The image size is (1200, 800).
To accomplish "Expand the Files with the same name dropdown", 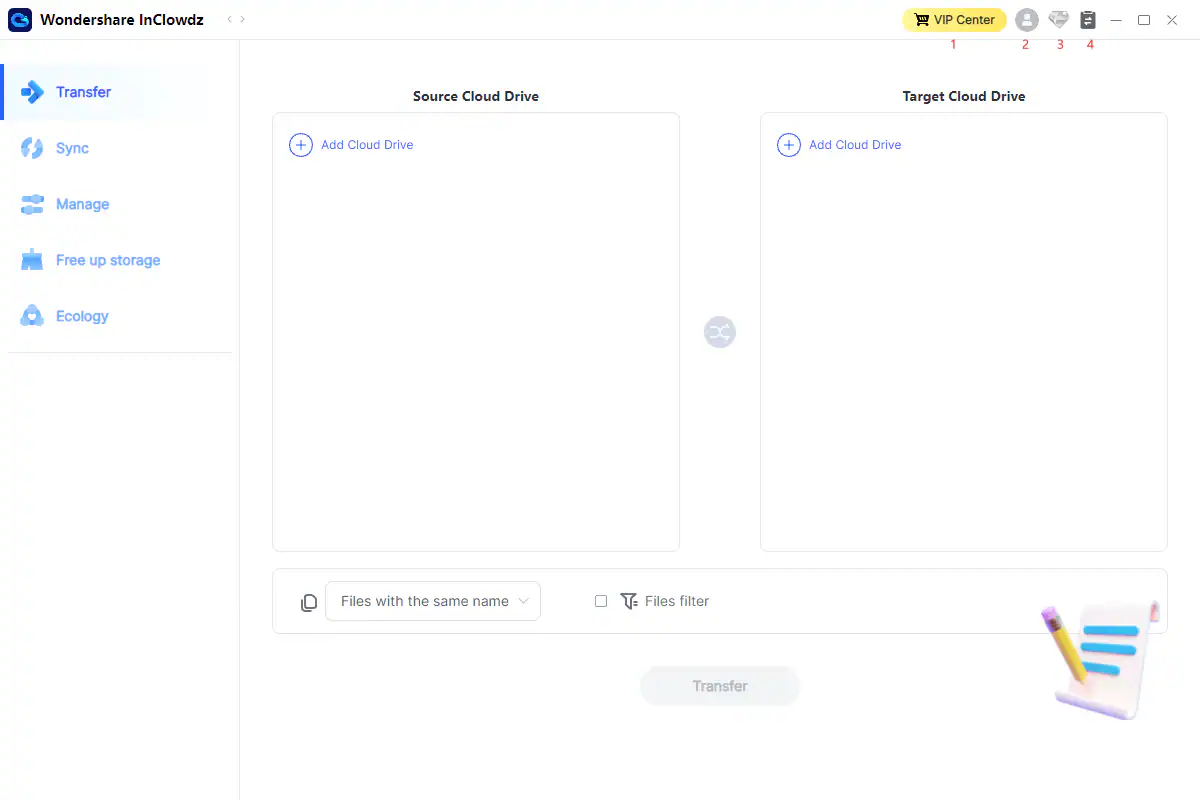I will [x=433, y=601].
